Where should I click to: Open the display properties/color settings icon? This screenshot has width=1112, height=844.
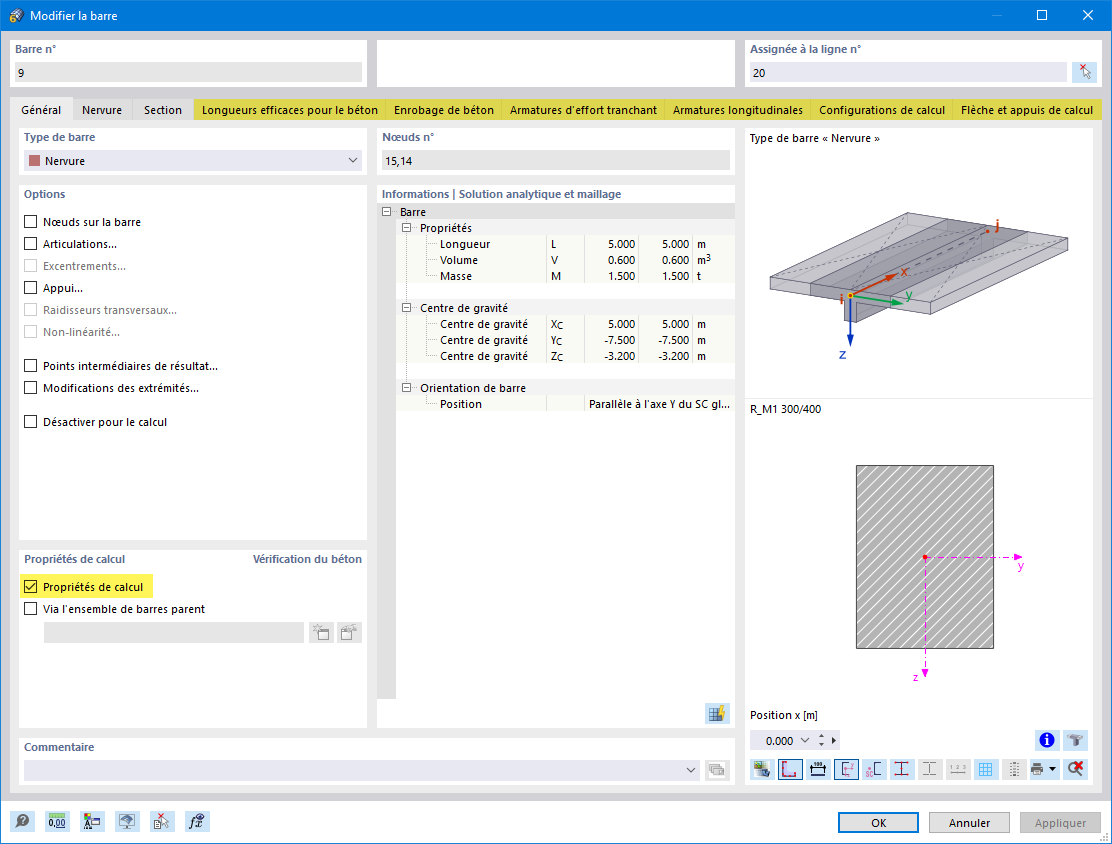click(x=91, y=821)
